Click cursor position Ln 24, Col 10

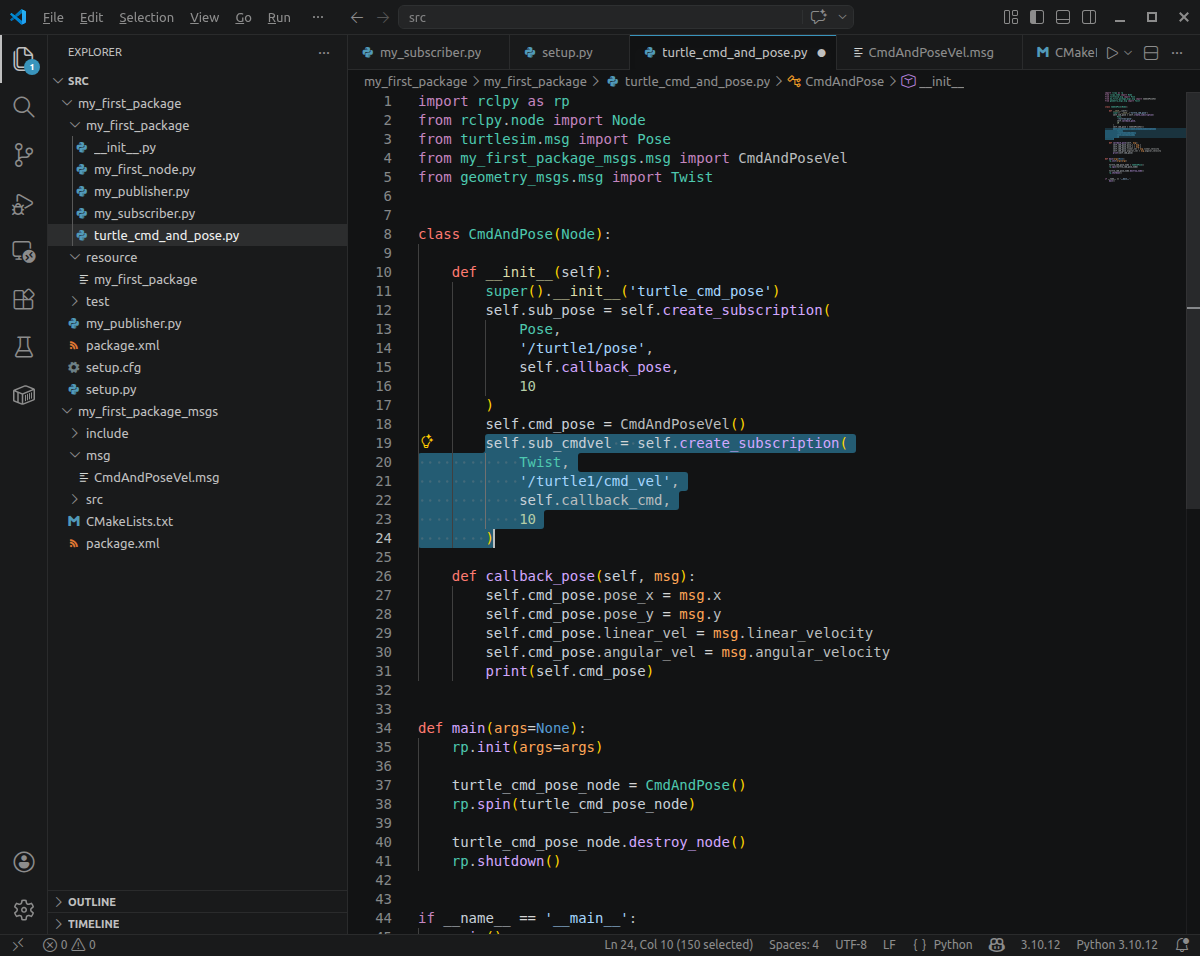(678, 944)
